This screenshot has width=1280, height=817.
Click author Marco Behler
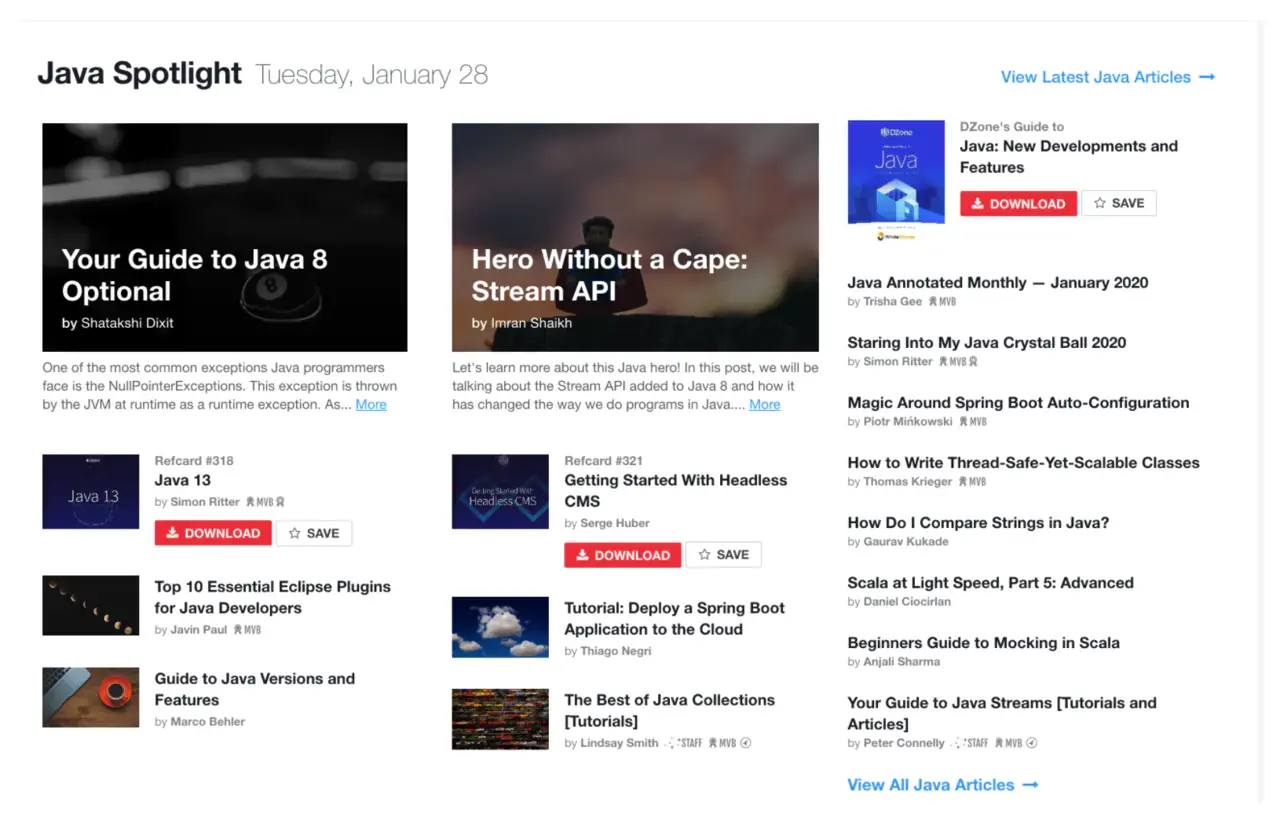pyautogui.click(x=207, y=722)
